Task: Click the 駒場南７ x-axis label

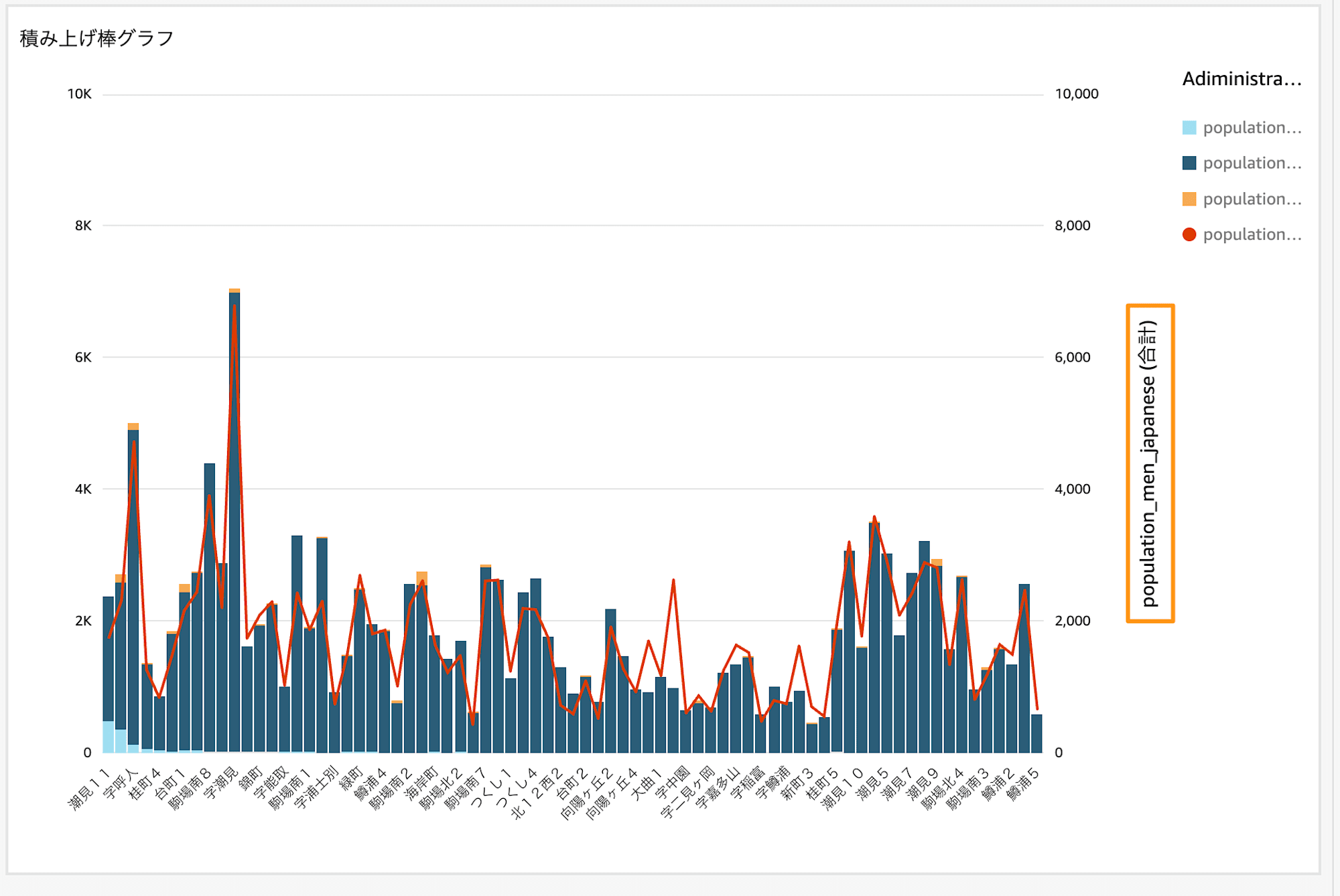Action: click(x=466, y=790)
